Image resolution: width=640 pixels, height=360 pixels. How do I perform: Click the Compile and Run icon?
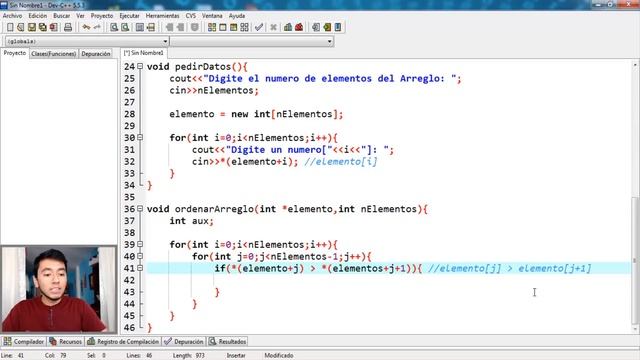coord(233,27)
